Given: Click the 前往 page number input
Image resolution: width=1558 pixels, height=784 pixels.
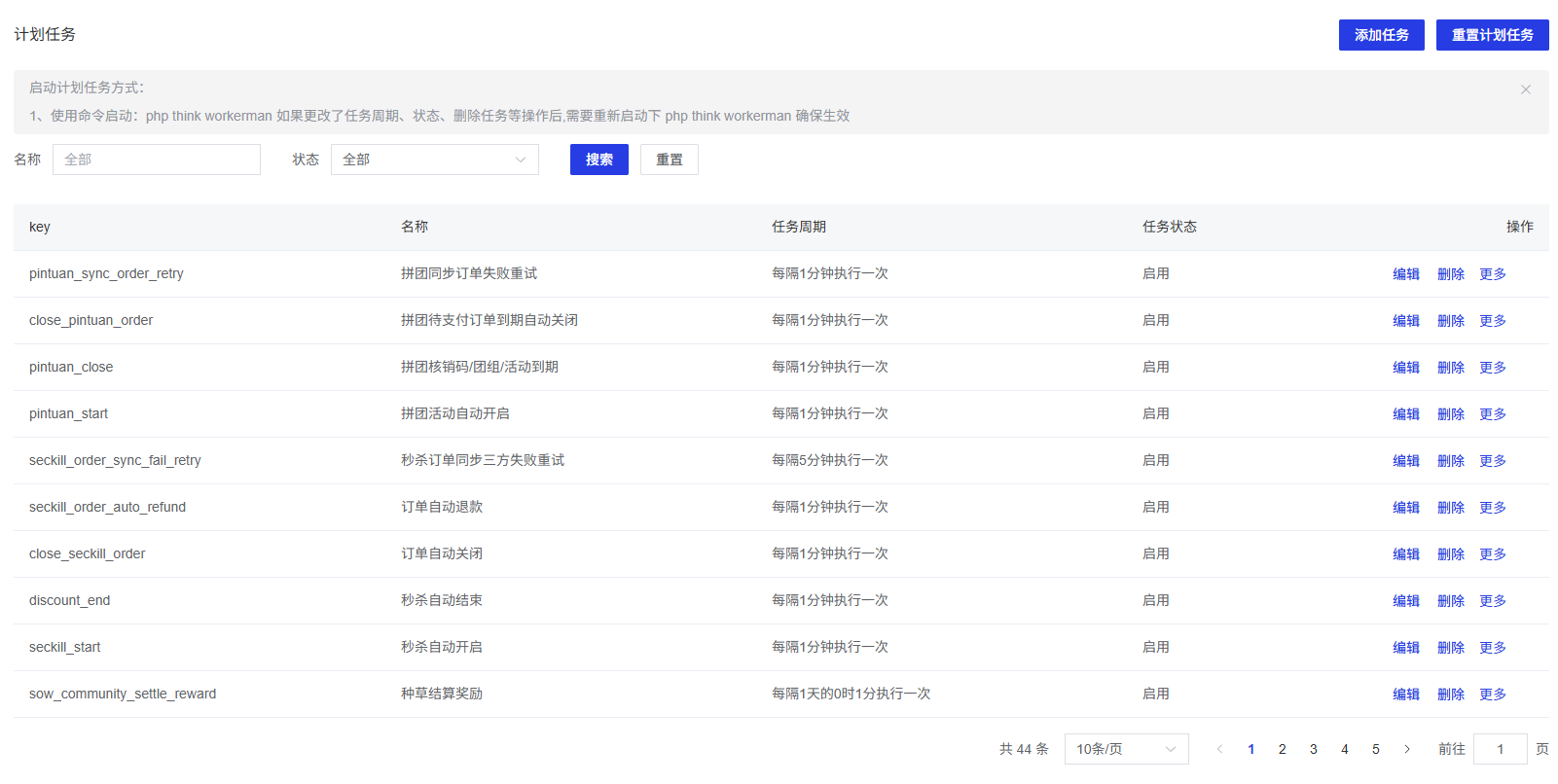Looking at the screenshot, I should click(1500, 749).
